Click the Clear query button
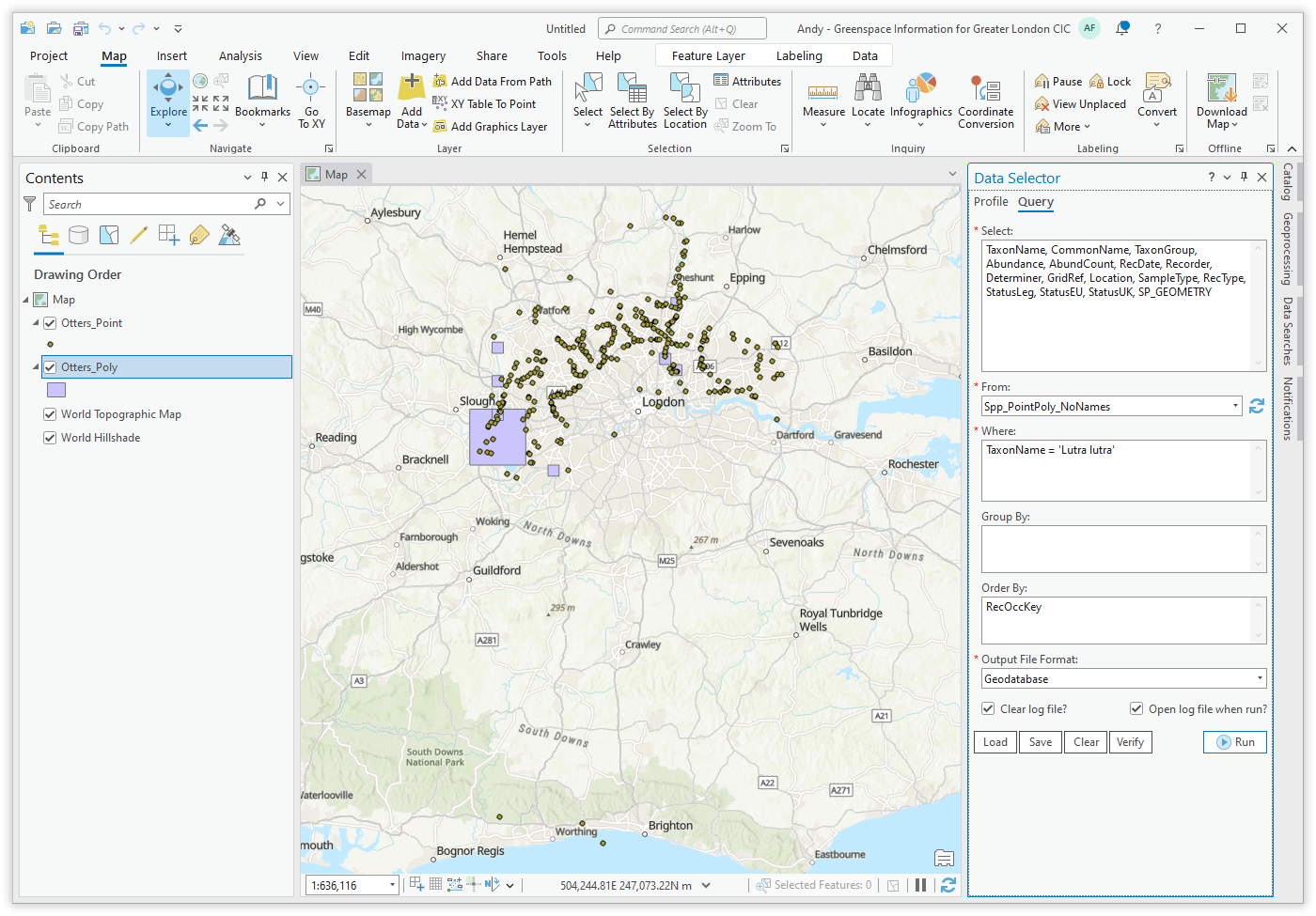 point(1086,742)
